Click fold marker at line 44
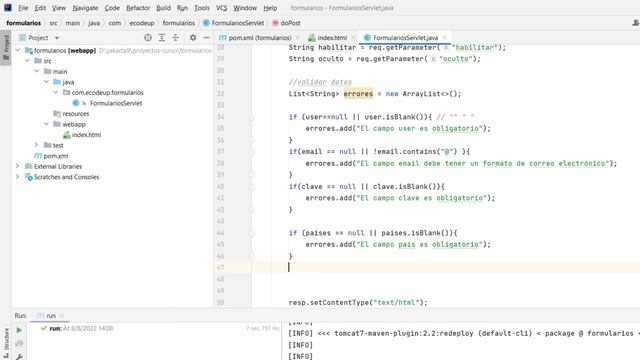640x360 pixels. coord(251,233)
